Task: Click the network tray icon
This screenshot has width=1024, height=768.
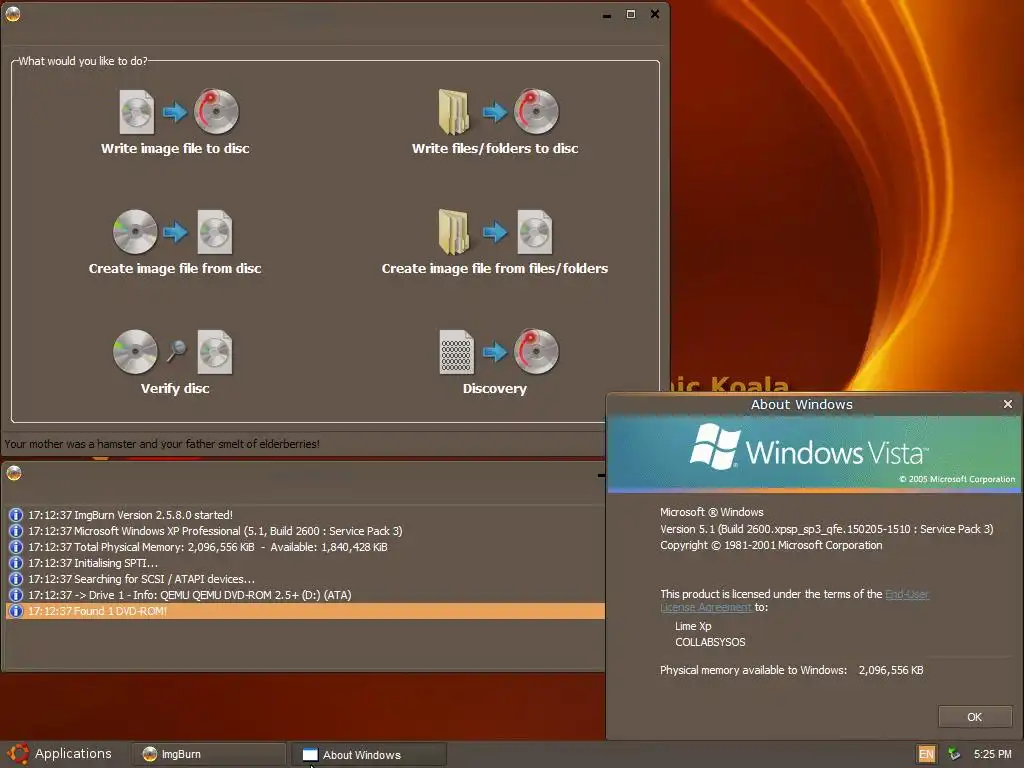Action: (x=954, y=754)
